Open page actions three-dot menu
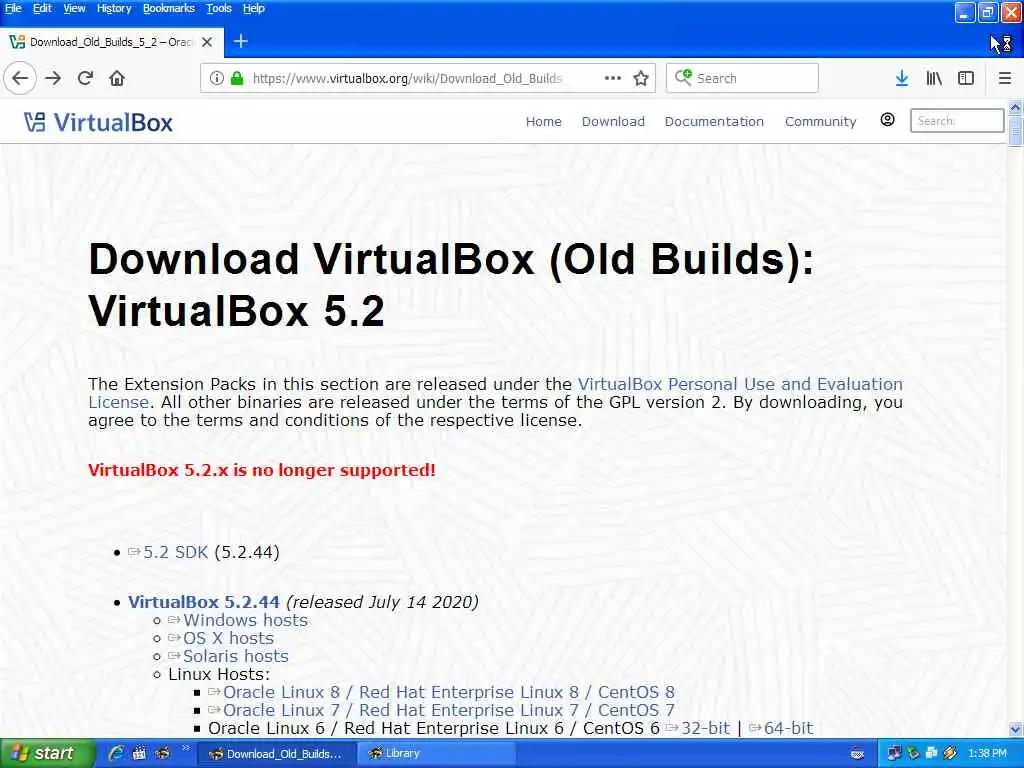The height and width of the screenshot is (768, 1024). pos(613,78)
